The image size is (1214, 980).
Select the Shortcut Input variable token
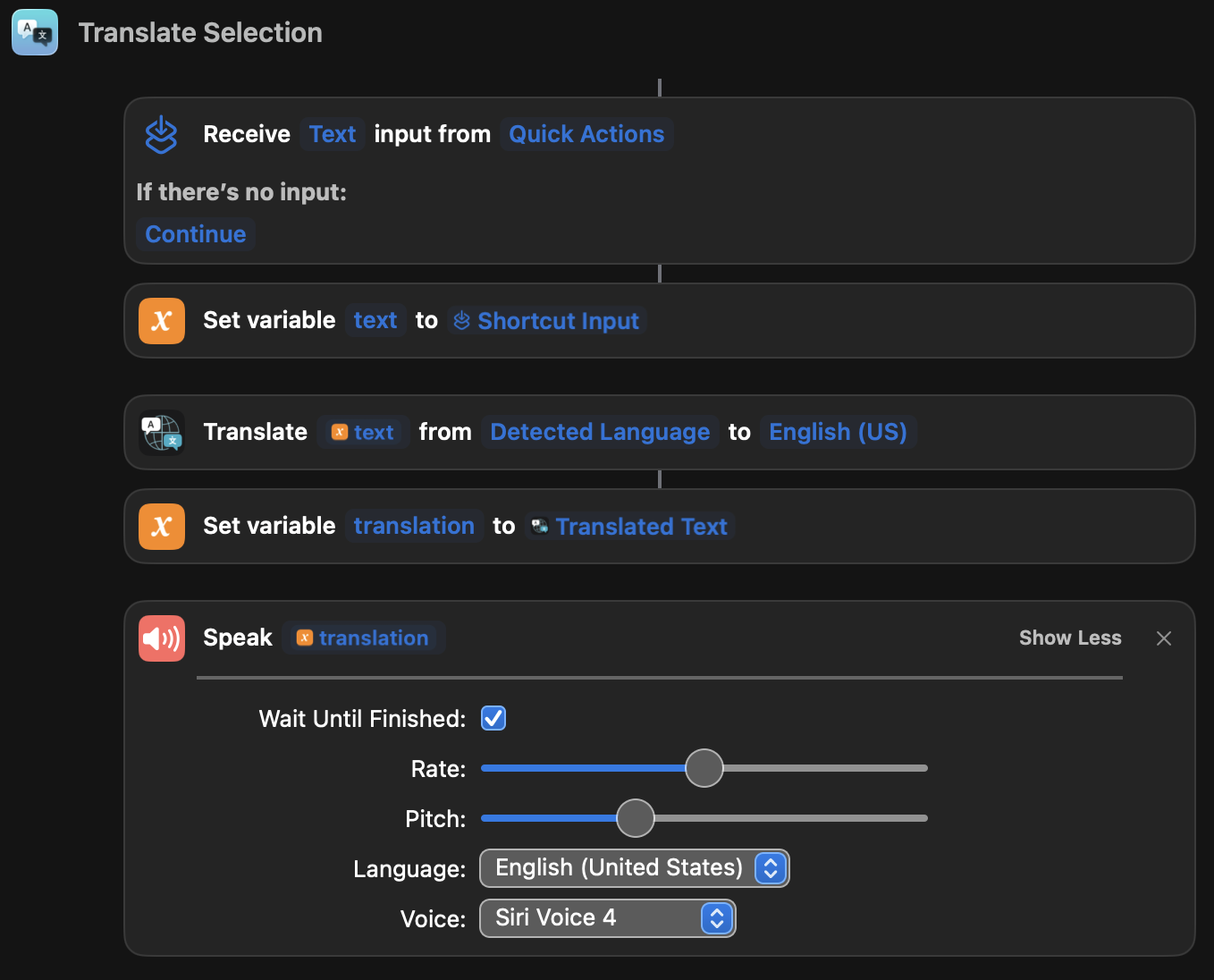pos(547,321)
